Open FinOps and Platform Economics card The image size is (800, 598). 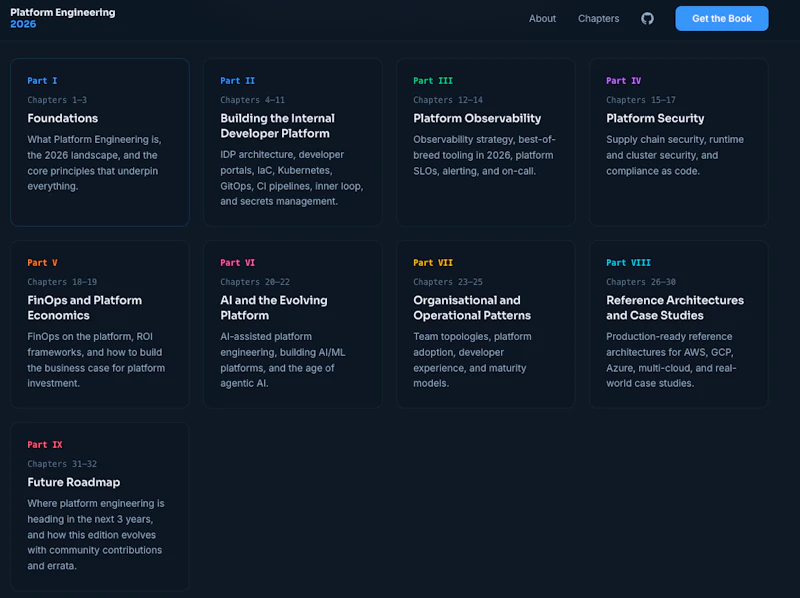100,324
